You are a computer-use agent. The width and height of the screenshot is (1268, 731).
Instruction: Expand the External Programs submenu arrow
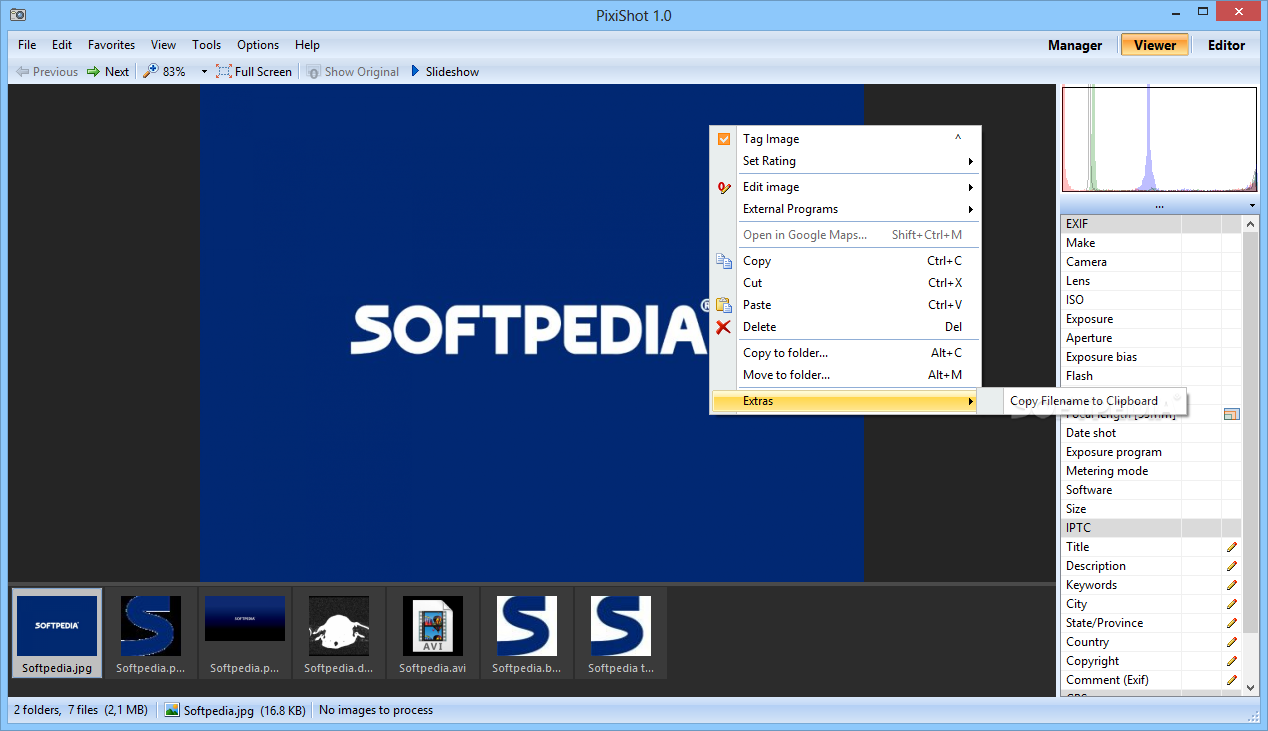click(970, 209)
